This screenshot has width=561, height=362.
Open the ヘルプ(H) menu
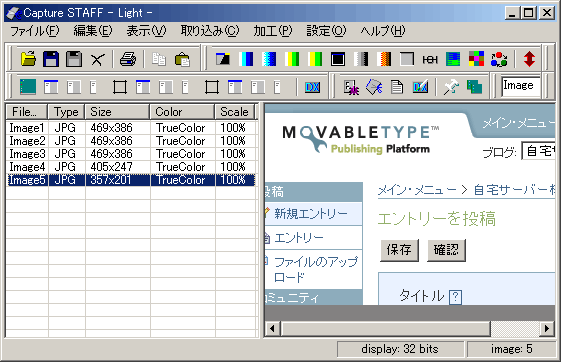coord(383,31)
